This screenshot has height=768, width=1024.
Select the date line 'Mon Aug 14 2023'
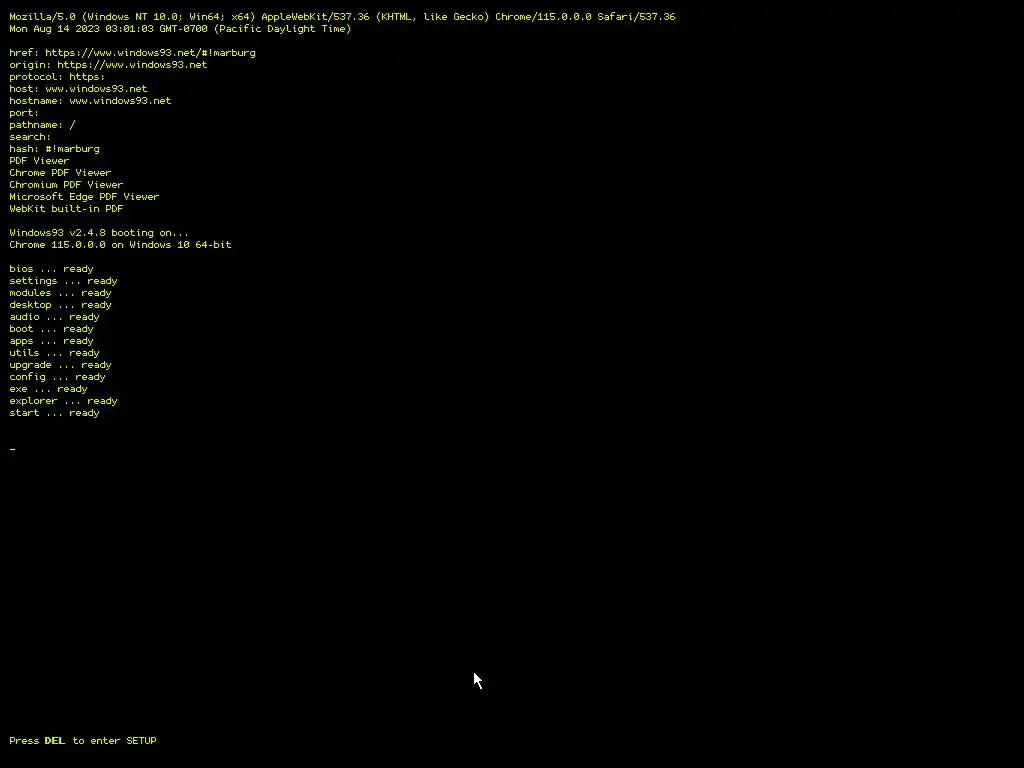180,29
